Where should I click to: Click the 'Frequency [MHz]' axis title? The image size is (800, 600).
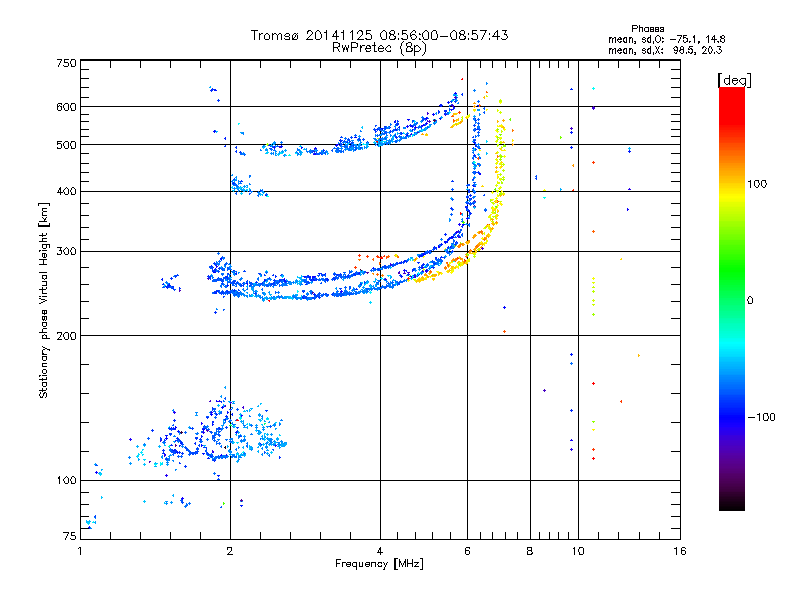coord(379,564)
